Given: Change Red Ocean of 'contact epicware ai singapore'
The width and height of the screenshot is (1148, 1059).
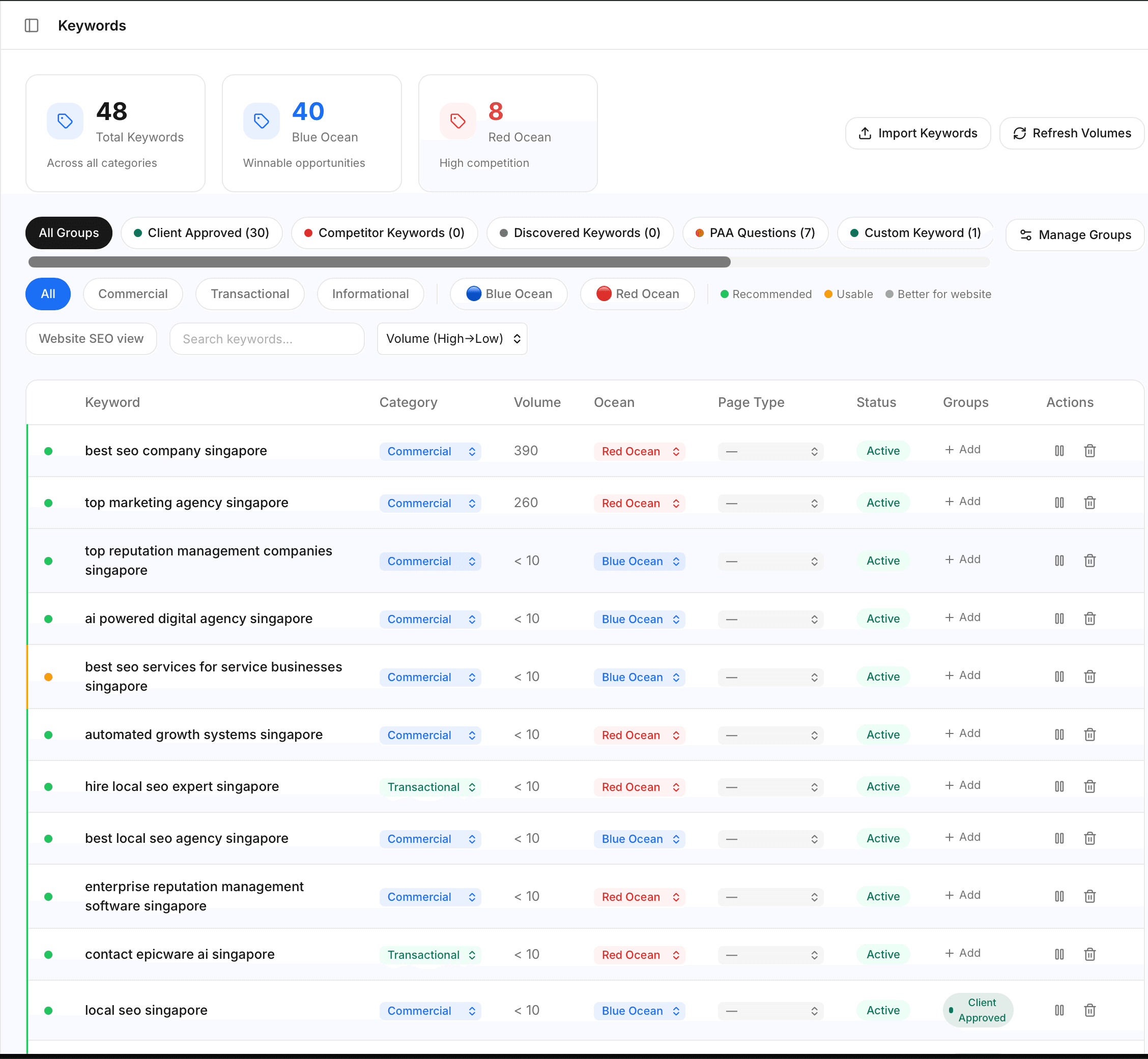Looking at the screenshot, I should [x=639, y=955].
